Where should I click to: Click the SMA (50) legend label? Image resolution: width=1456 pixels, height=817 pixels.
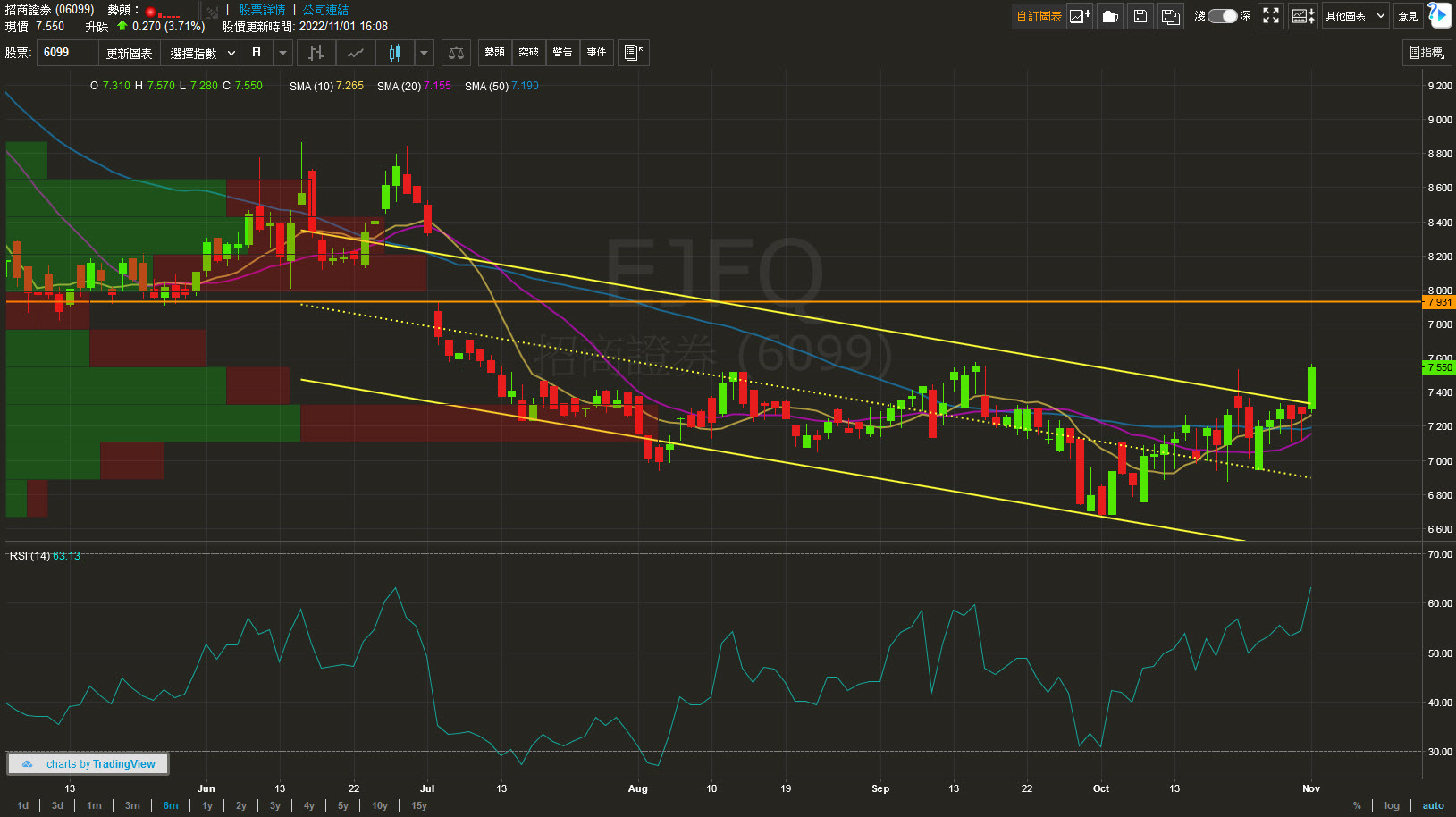486,86
